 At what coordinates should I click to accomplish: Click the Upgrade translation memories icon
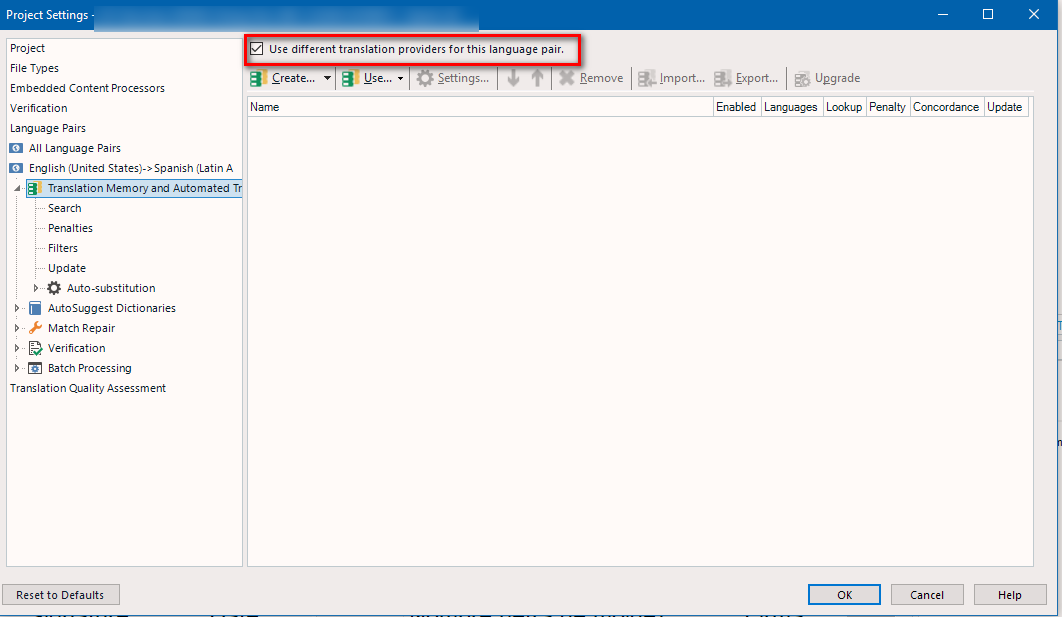click(x=802, y=78)
